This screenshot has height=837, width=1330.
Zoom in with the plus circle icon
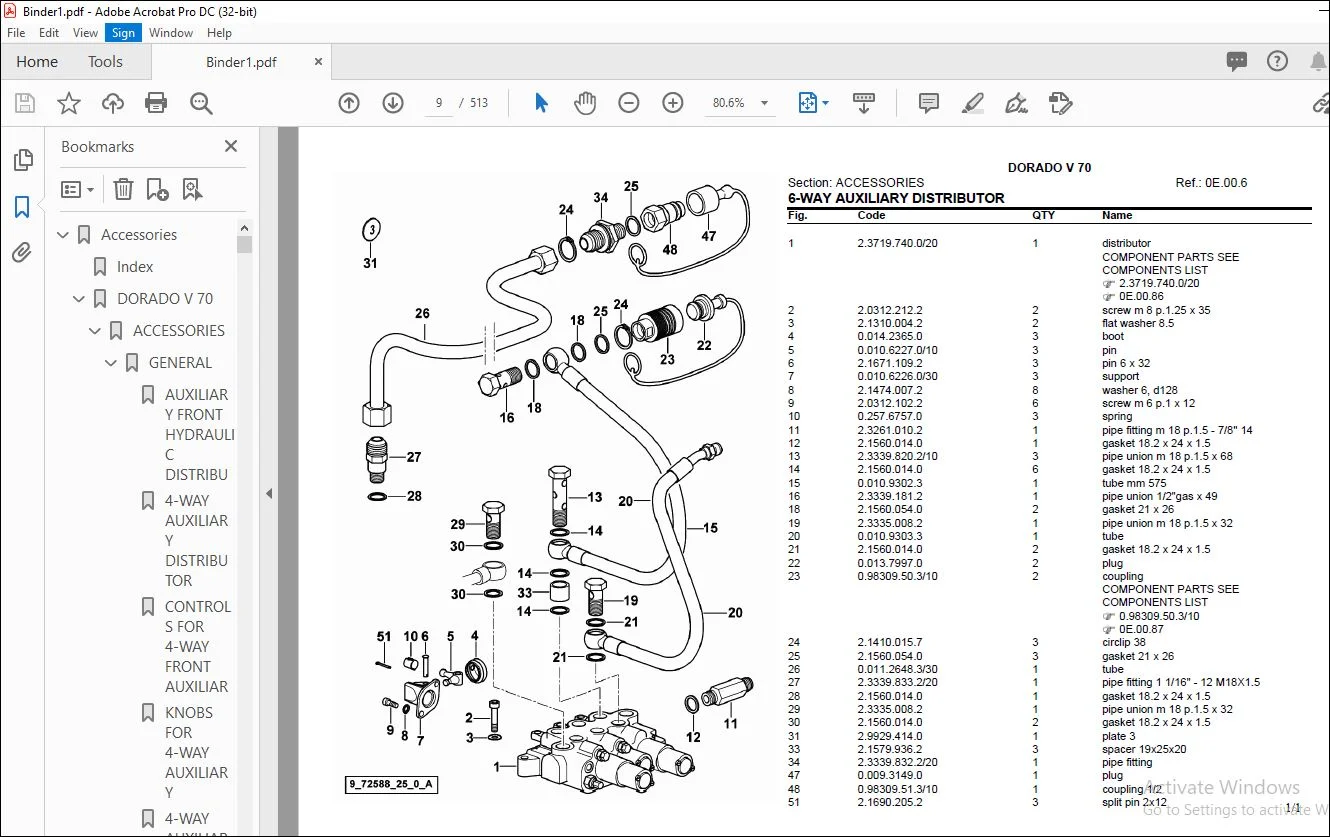673,103
